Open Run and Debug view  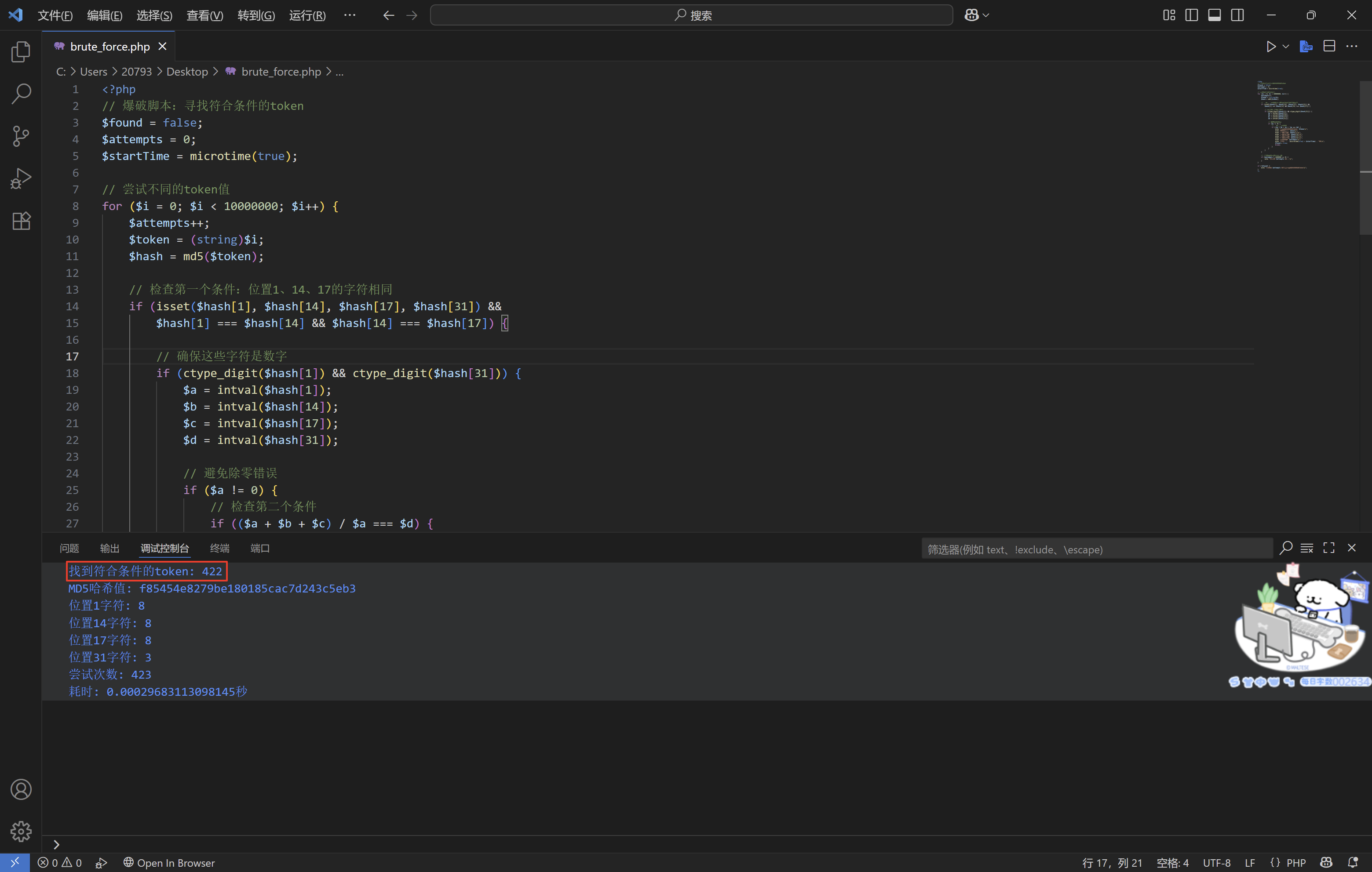[x=21, y=178]
